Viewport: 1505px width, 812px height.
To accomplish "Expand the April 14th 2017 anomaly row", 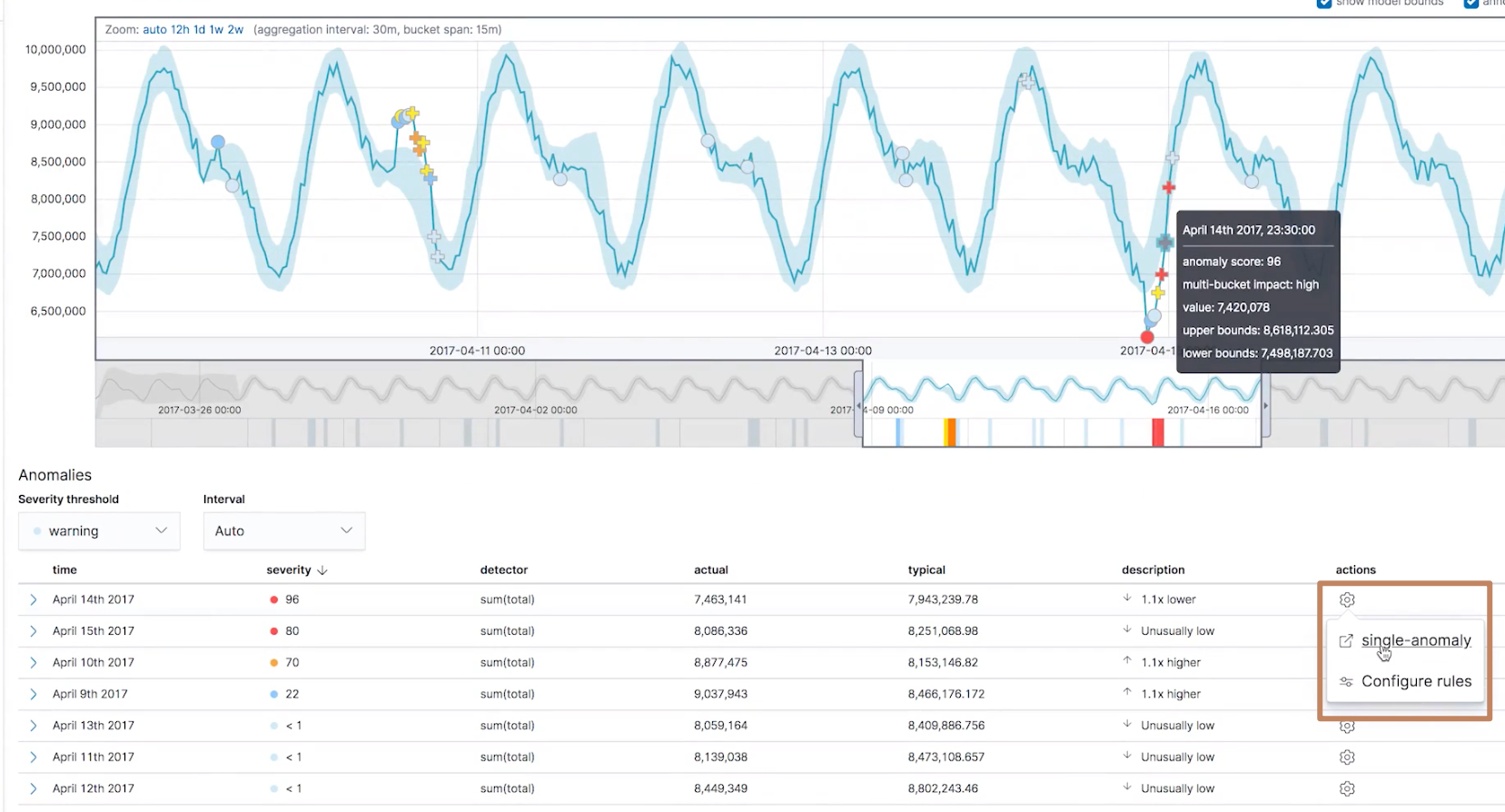I will tap(34, 599).
